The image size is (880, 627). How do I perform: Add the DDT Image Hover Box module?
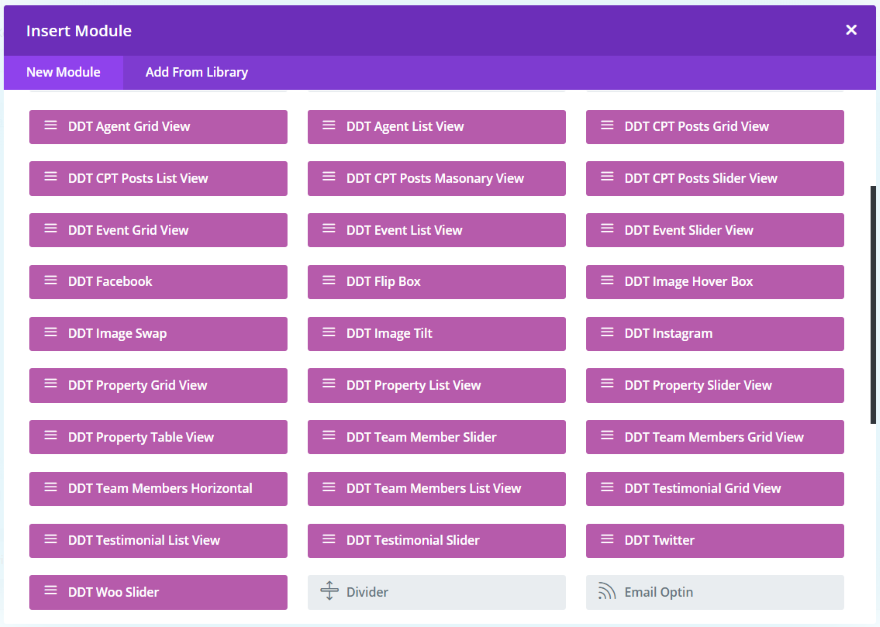[715, 282]
